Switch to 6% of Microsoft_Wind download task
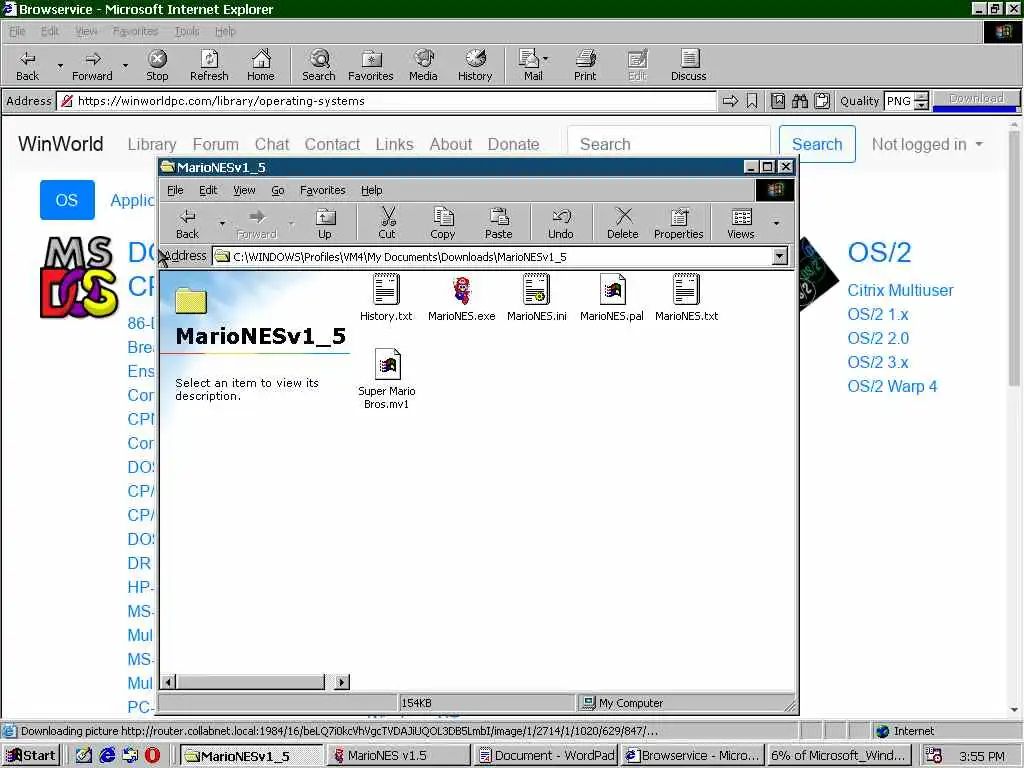This screenshot has width=1024, height=768. (838, 756)
